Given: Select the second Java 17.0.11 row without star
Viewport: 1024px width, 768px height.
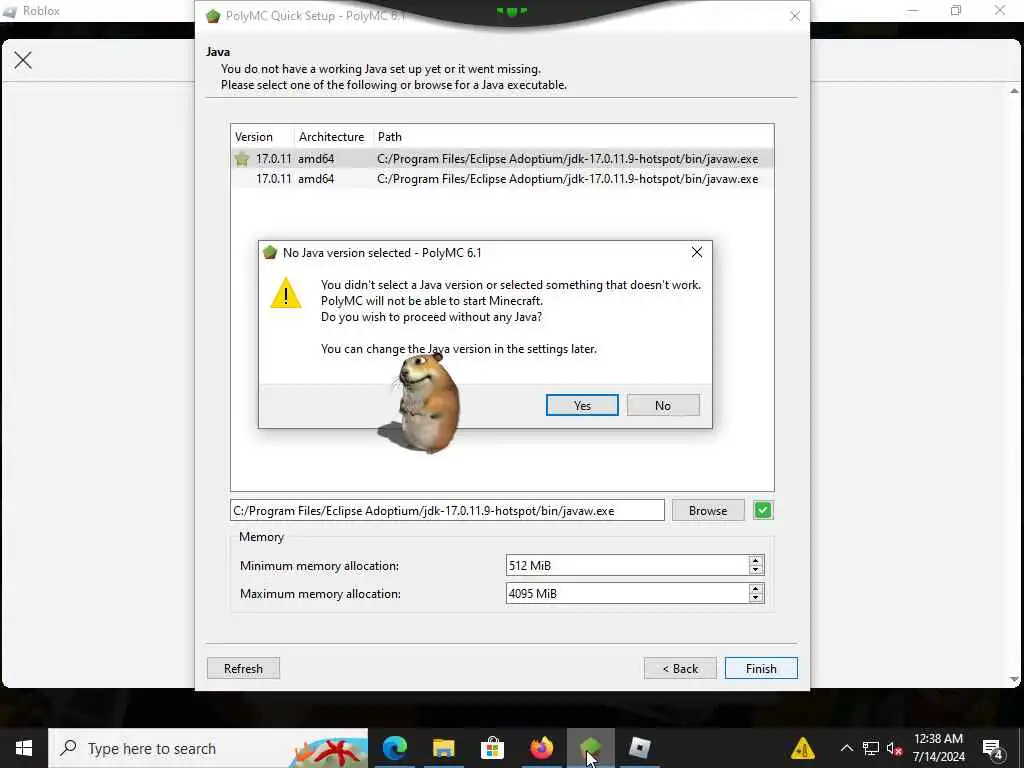Looking at the screenshot, I should (502, 179).
